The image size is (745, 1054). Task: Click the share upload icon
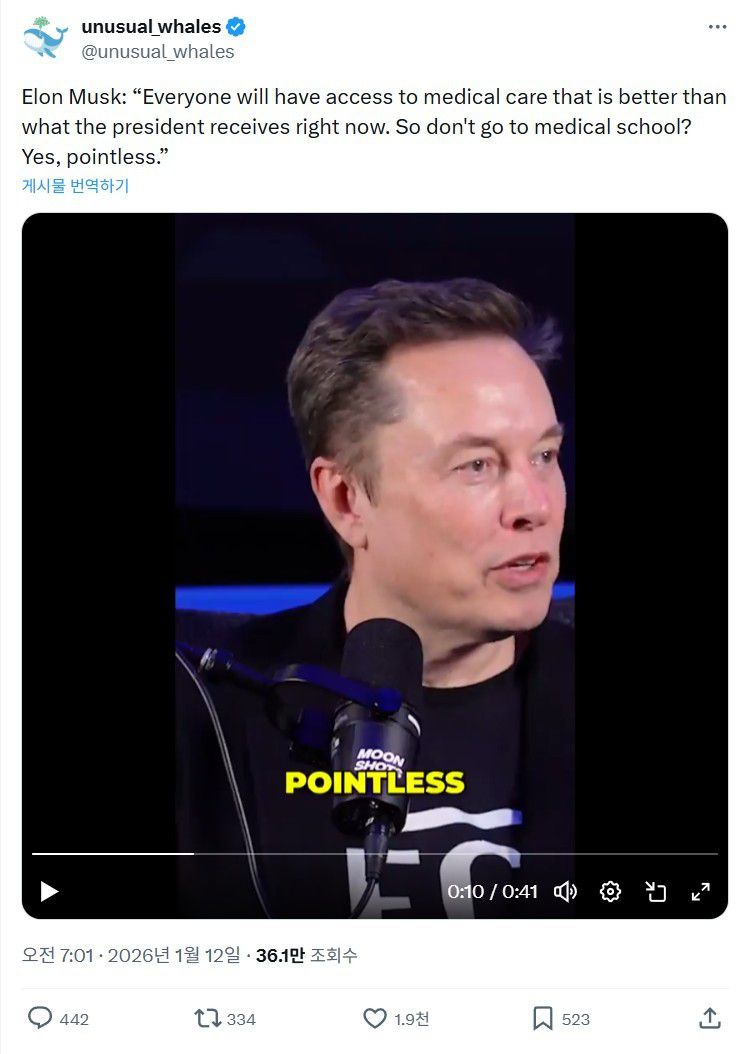click(x=710, y=1018)
